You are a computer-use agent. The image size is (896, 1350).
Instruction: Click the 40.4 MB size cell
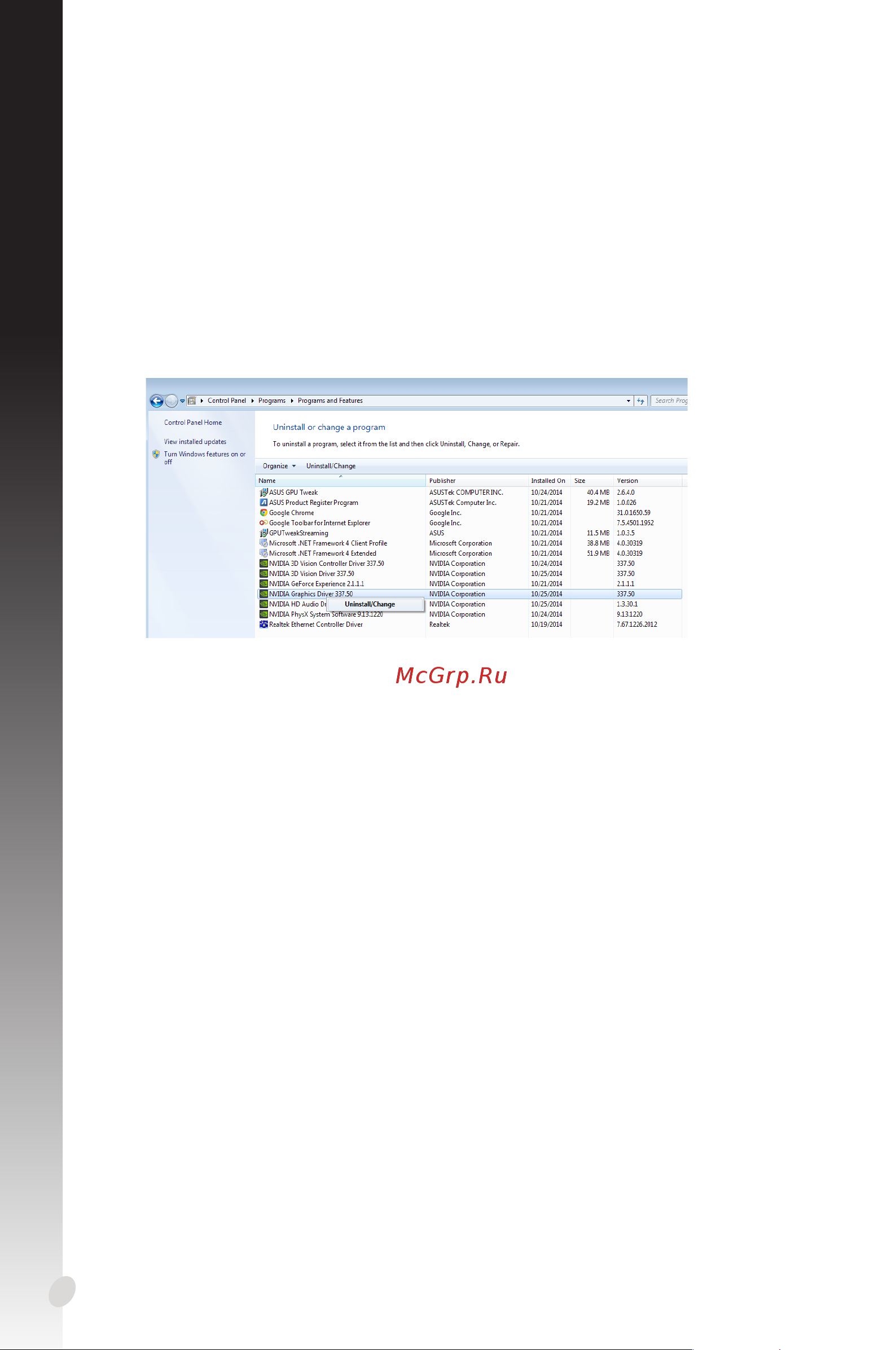coord(598,492)
